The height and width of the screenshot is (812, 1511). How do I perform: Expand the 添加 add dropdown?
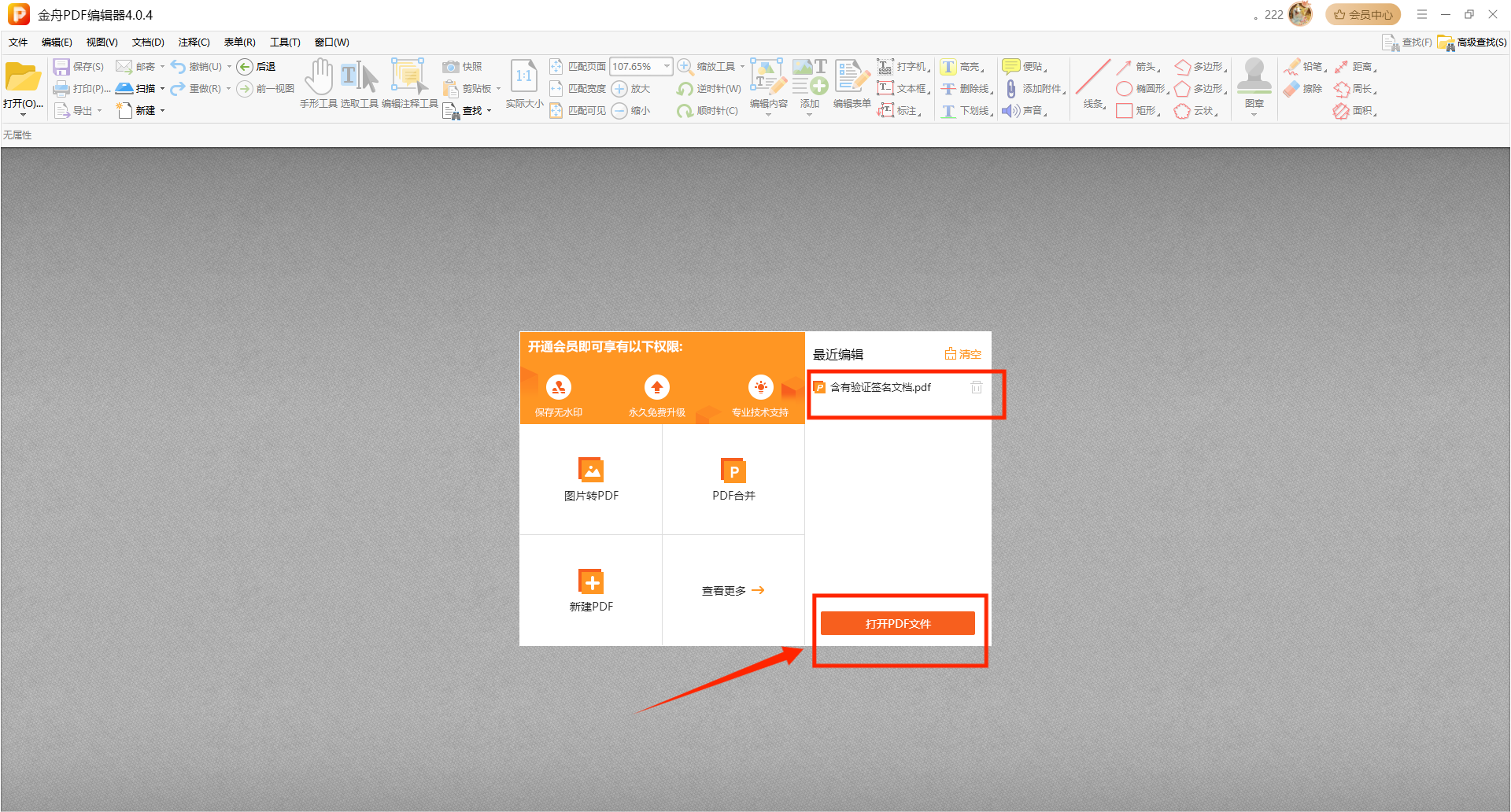pos(810,115)
